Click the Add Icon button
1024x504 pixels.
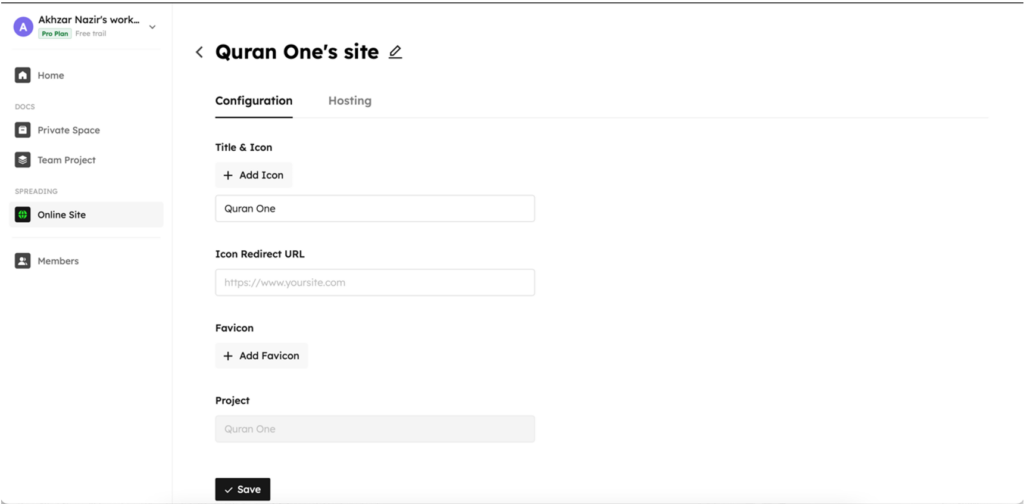point(253,175)
